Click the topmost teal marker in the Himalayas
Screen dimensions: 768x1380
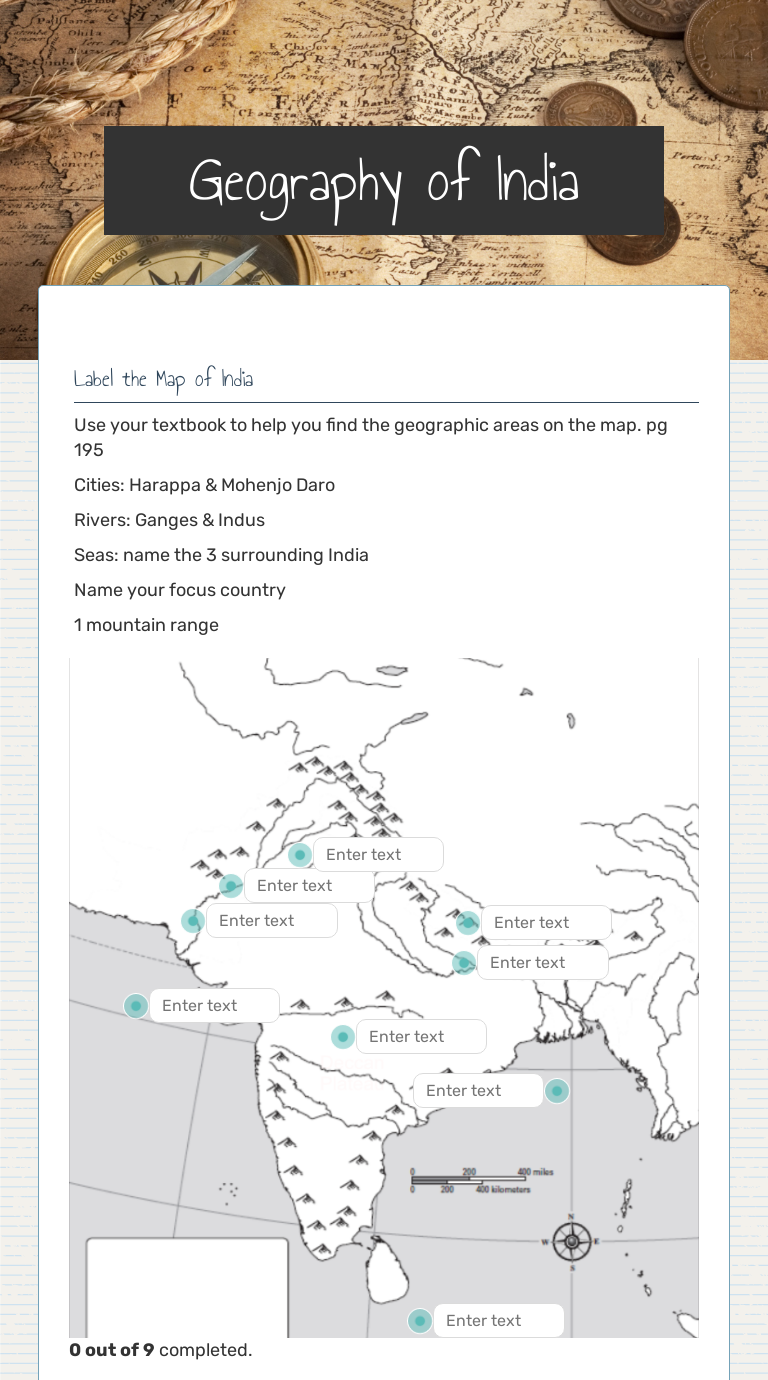[301, 854]
